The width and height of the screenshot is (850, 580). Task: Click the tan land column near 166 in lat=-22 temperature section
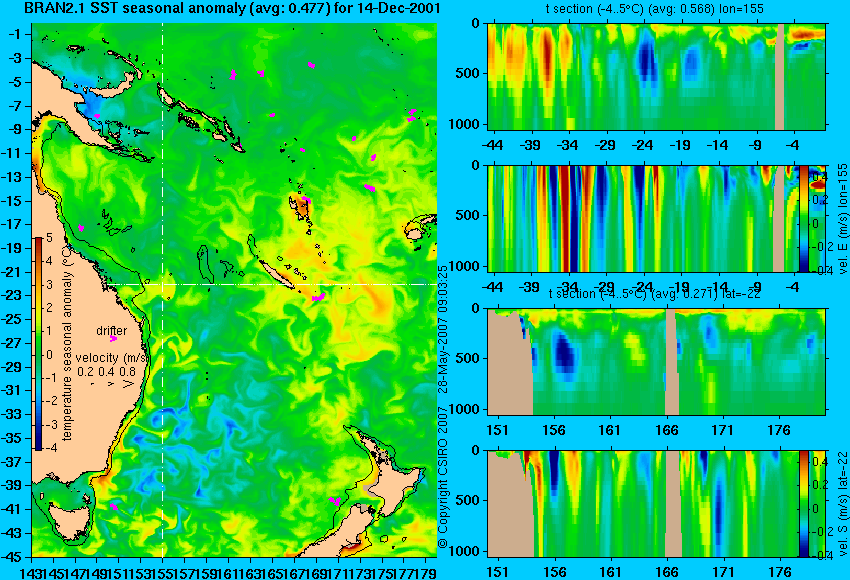(x=672, y=362)
